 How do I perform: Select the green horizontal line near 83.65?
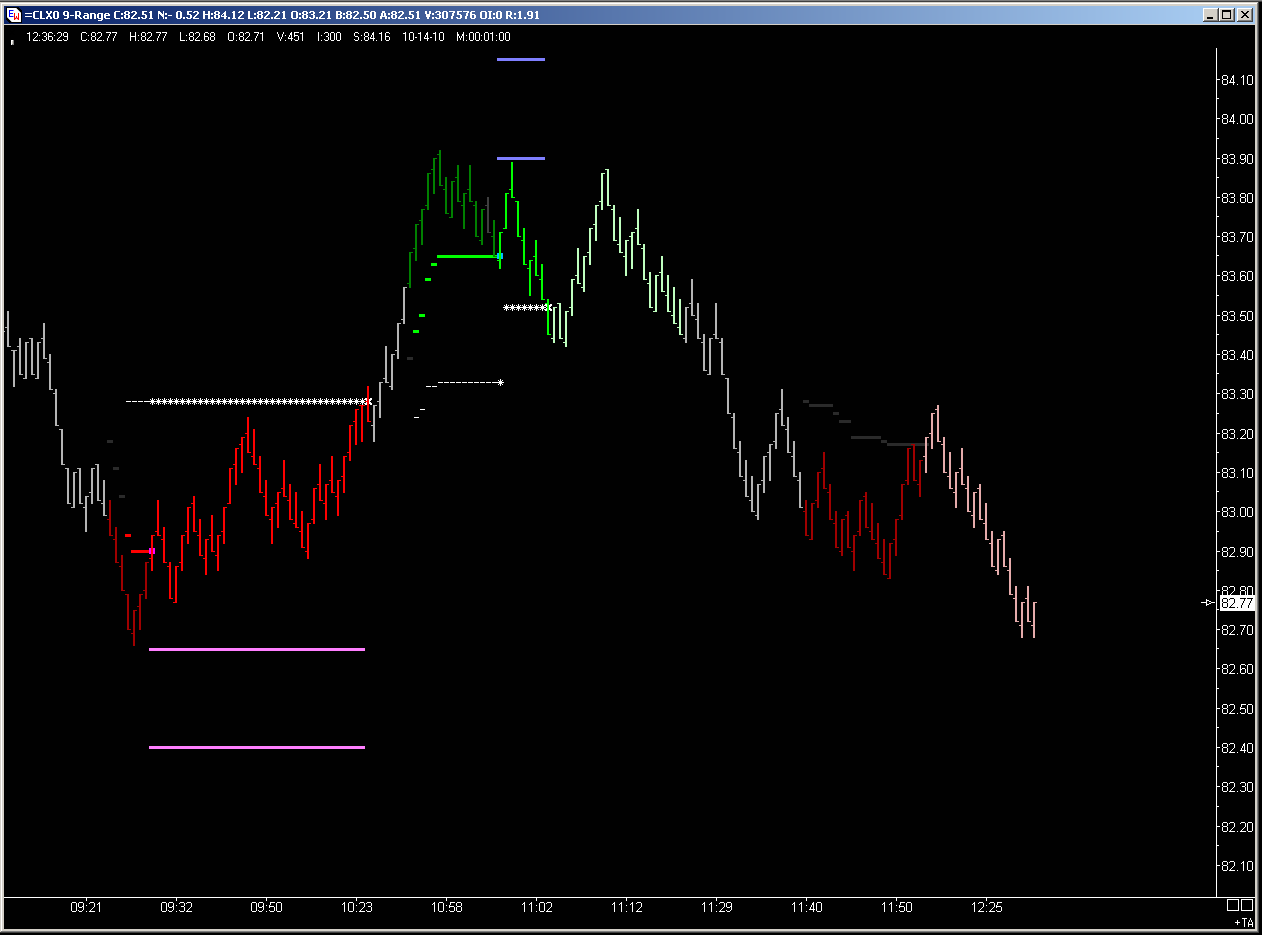coord(468,256)
